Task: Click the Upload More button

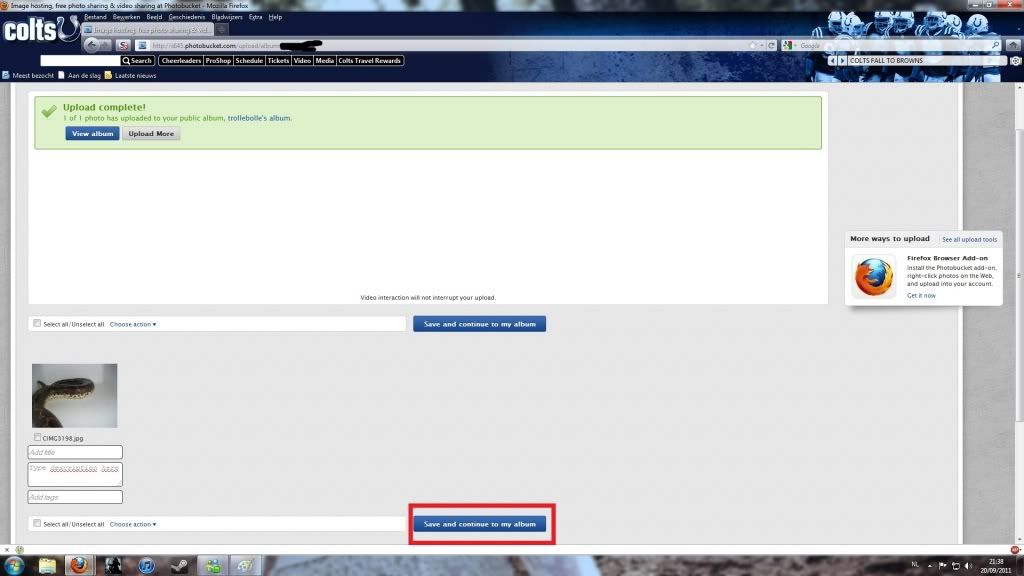Action: tap(151, 133)
